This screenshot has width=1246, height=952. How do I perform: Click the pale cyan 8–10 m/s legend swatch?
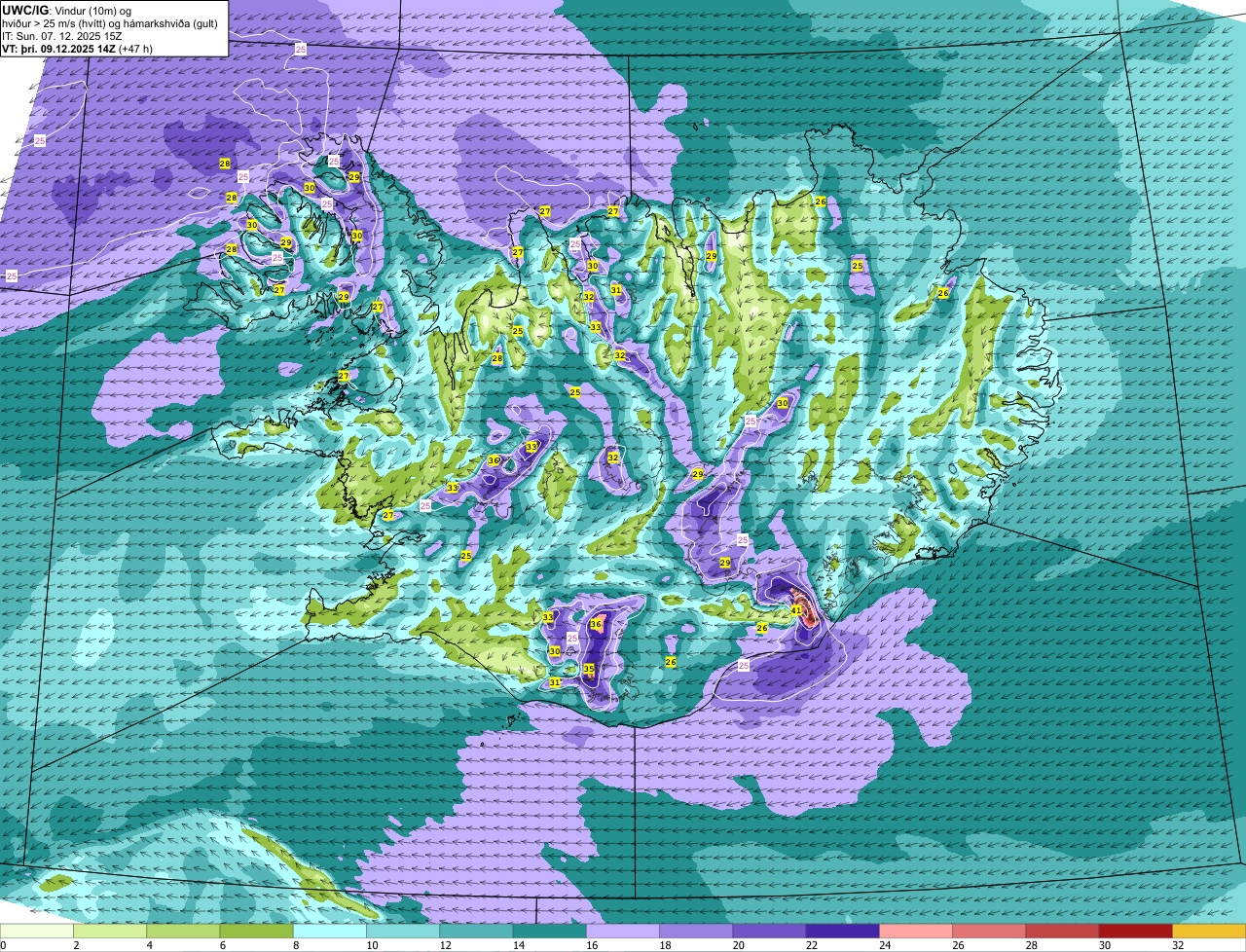pyautogui.click(x=330, y=931)
